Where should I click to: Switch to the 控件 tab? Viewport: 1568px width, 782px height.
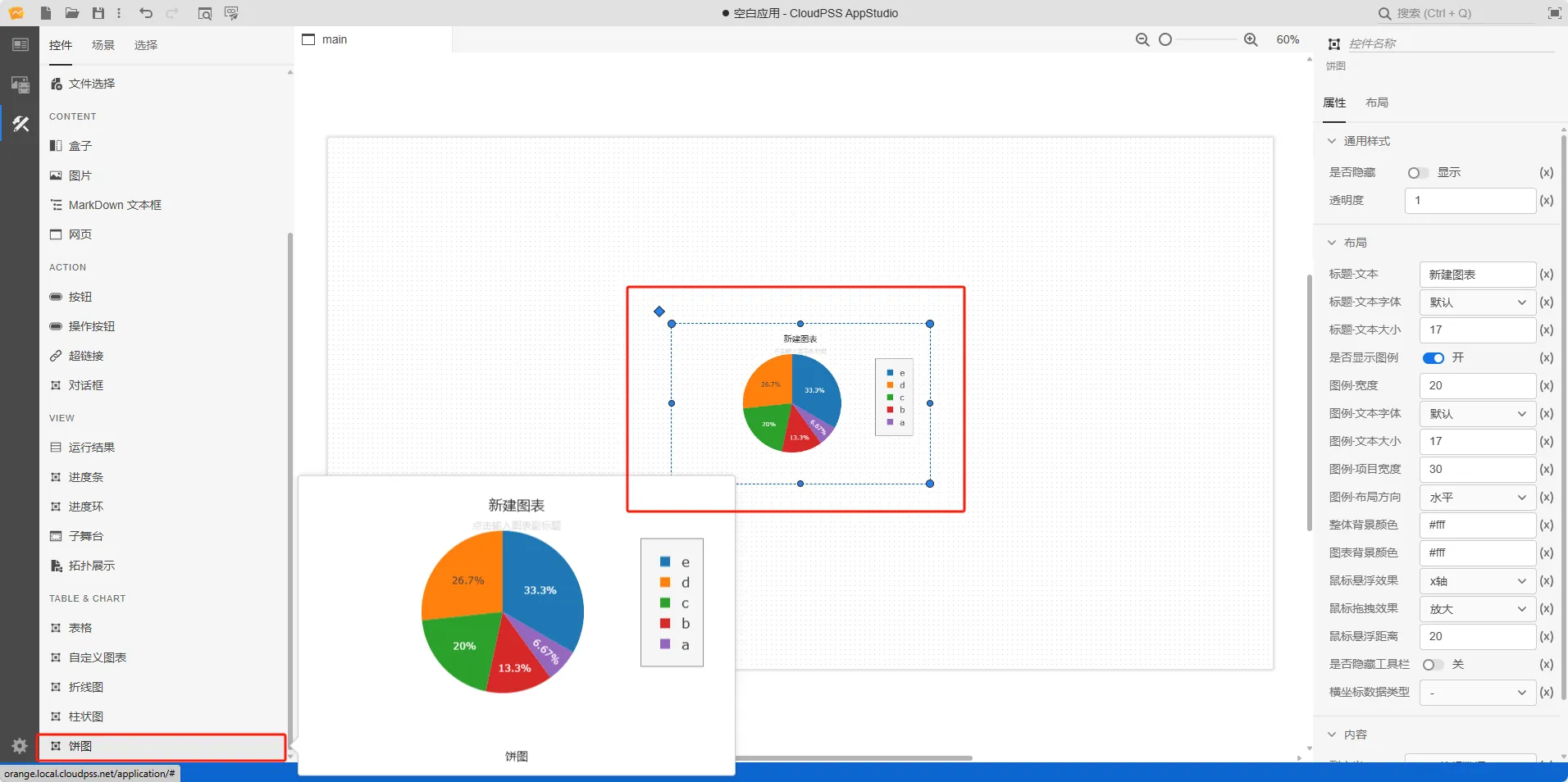(x=61, y=45)
